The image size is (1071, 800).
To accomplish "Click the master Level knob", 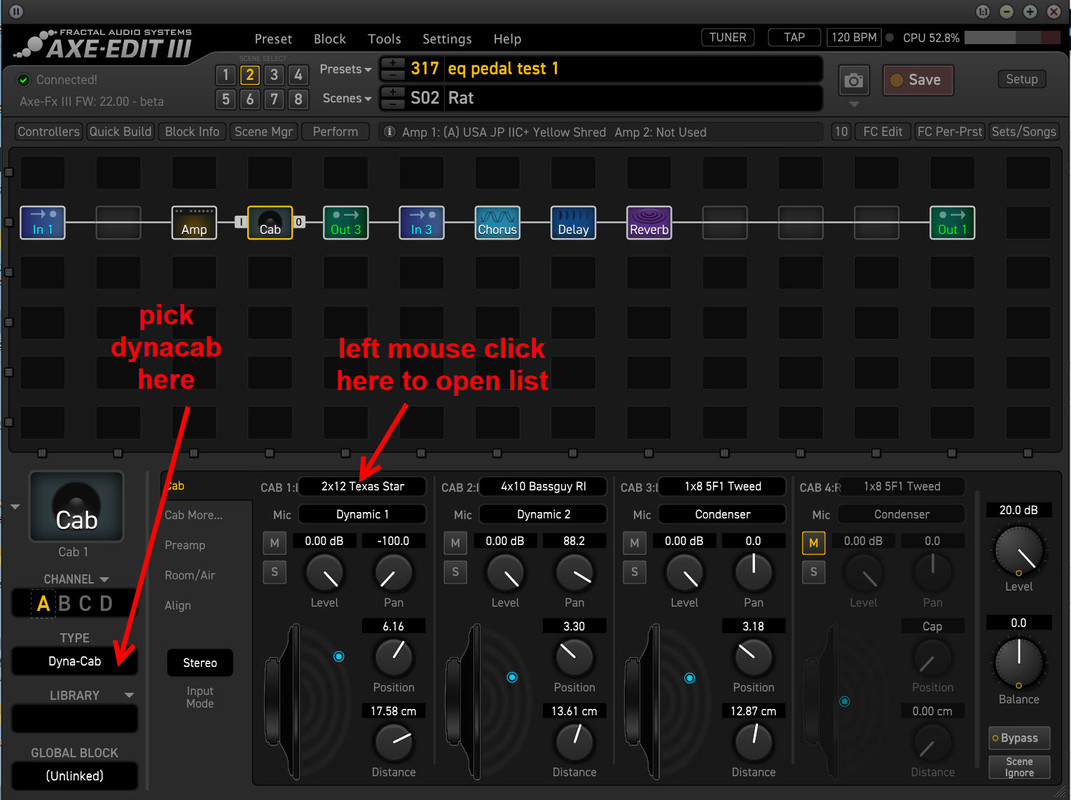I will pos(1018,551).
